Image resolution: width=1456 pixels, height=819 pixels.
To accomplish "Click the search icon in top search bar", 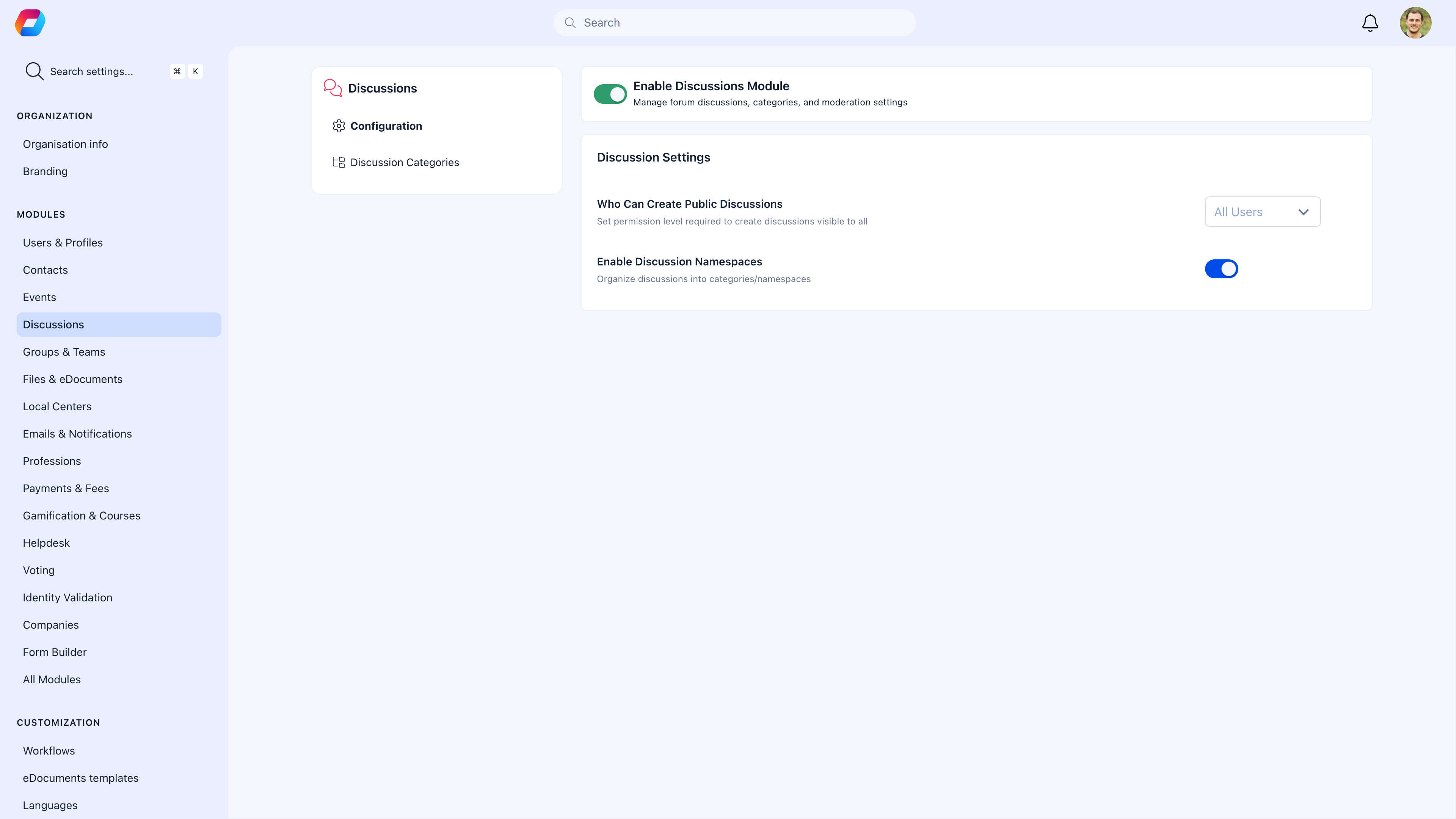I will click(570, 23).
